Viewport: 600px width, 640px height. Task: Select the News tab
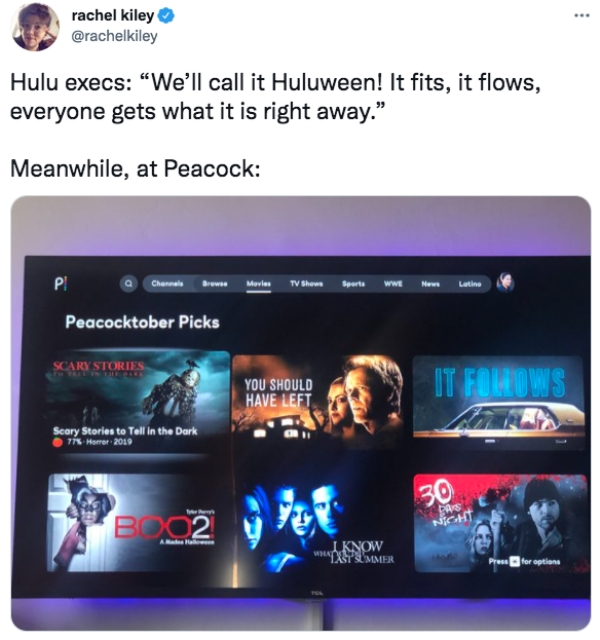point(431,283)
